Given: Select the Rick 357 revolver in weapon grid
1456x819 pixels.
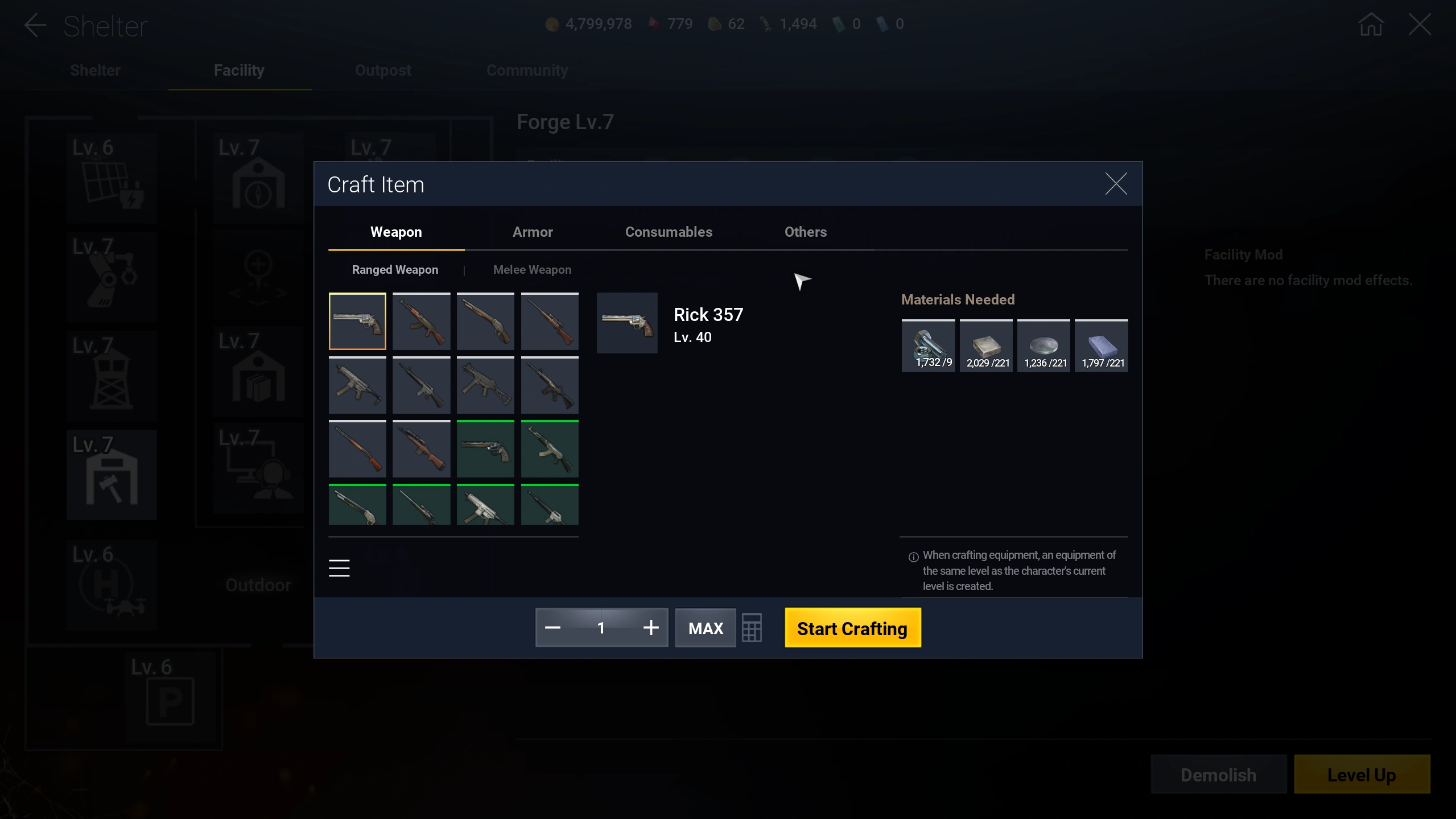Looking at the screenshot, I should pos(357,321).
